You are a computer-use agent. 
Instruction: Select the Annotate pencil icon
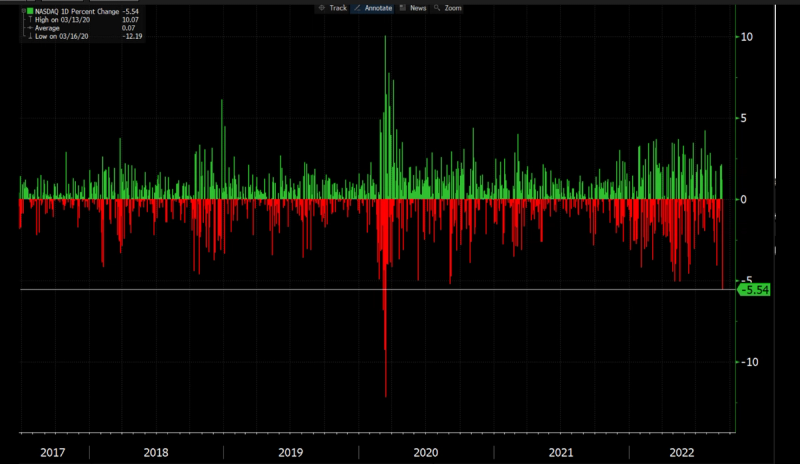(357, 8)
